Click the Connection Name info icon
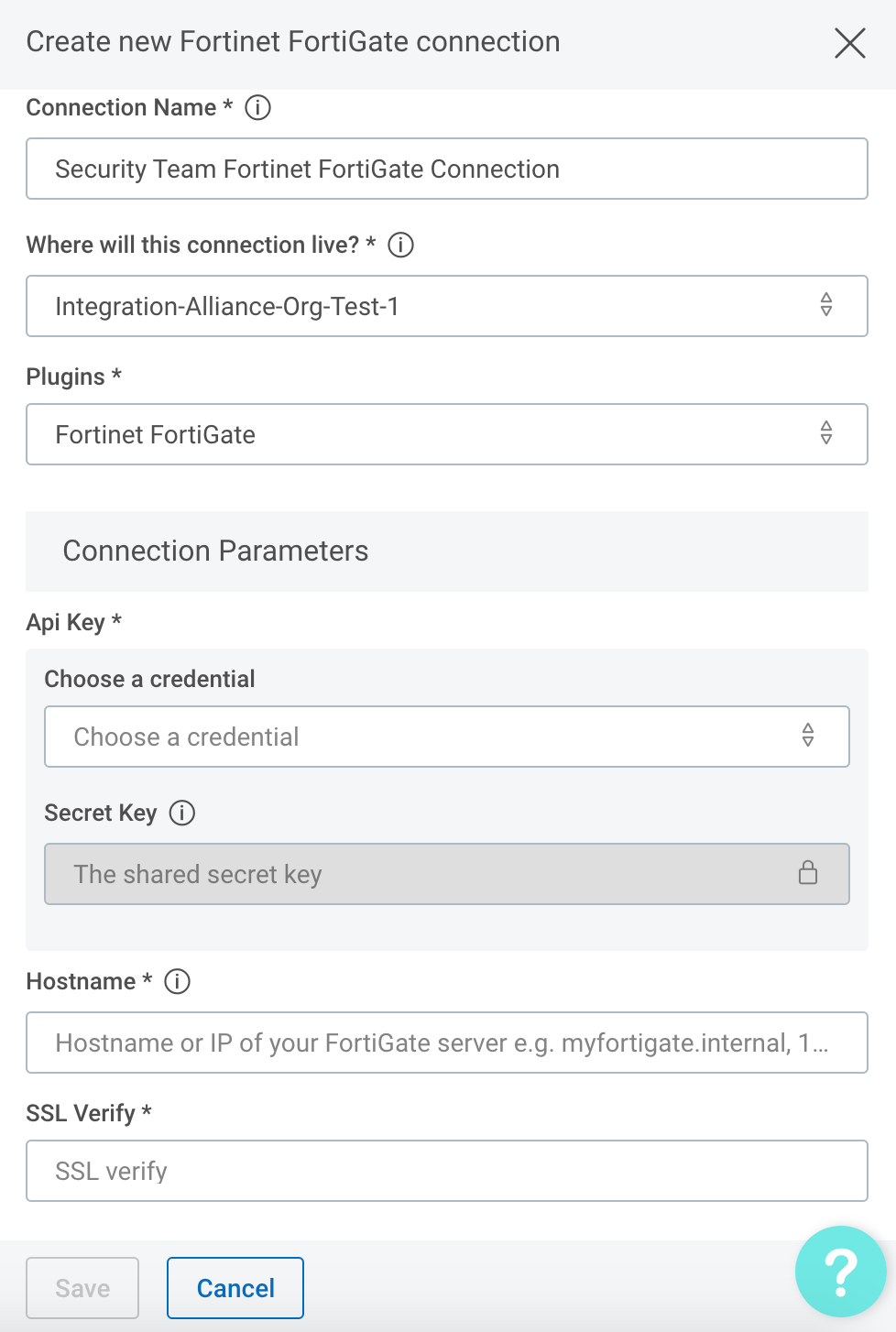Viewport: 896px width, 1332px height. point(258,108)
